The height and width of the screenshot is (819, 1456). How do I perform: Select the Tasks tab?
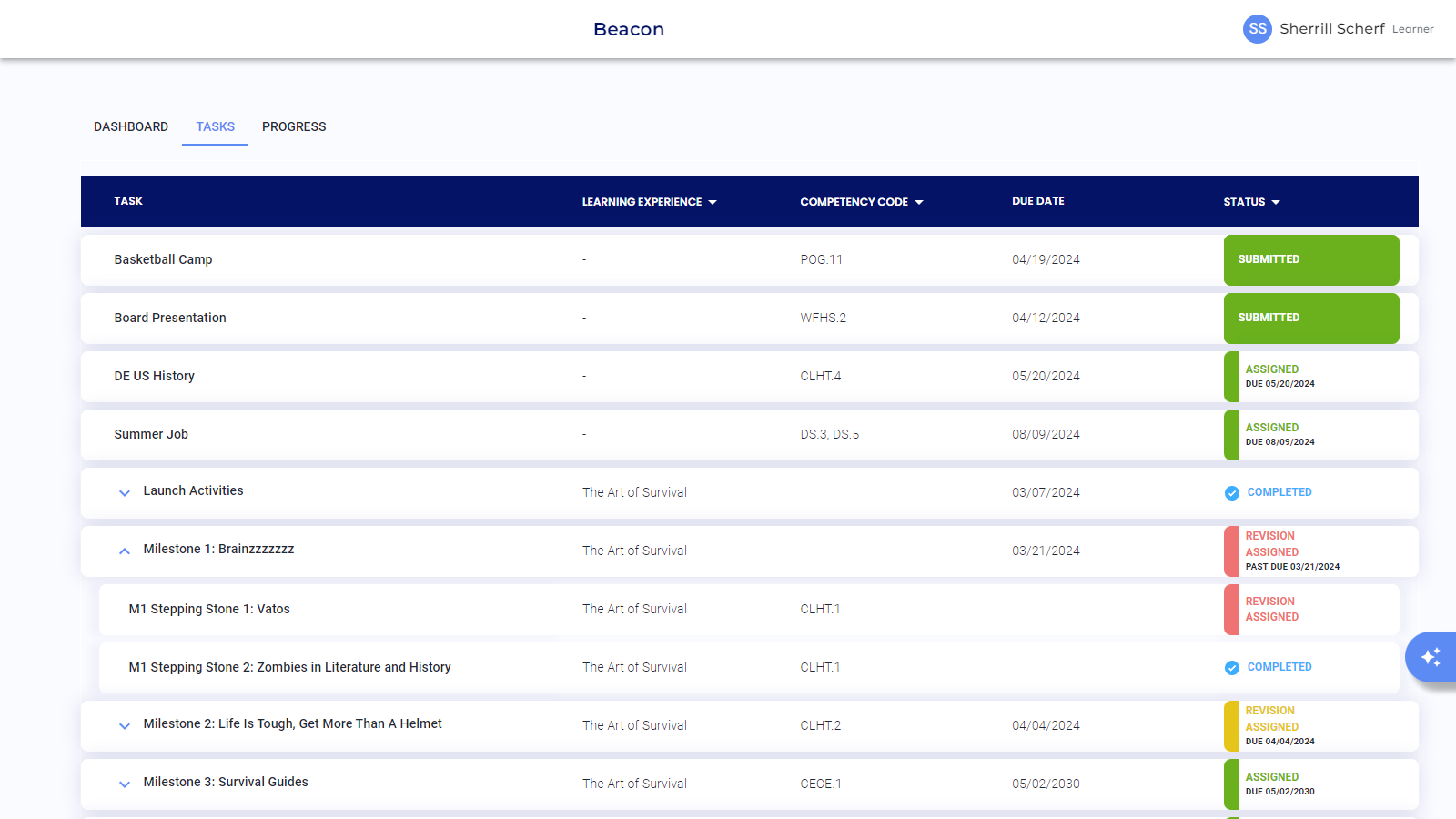coord(216,126)
